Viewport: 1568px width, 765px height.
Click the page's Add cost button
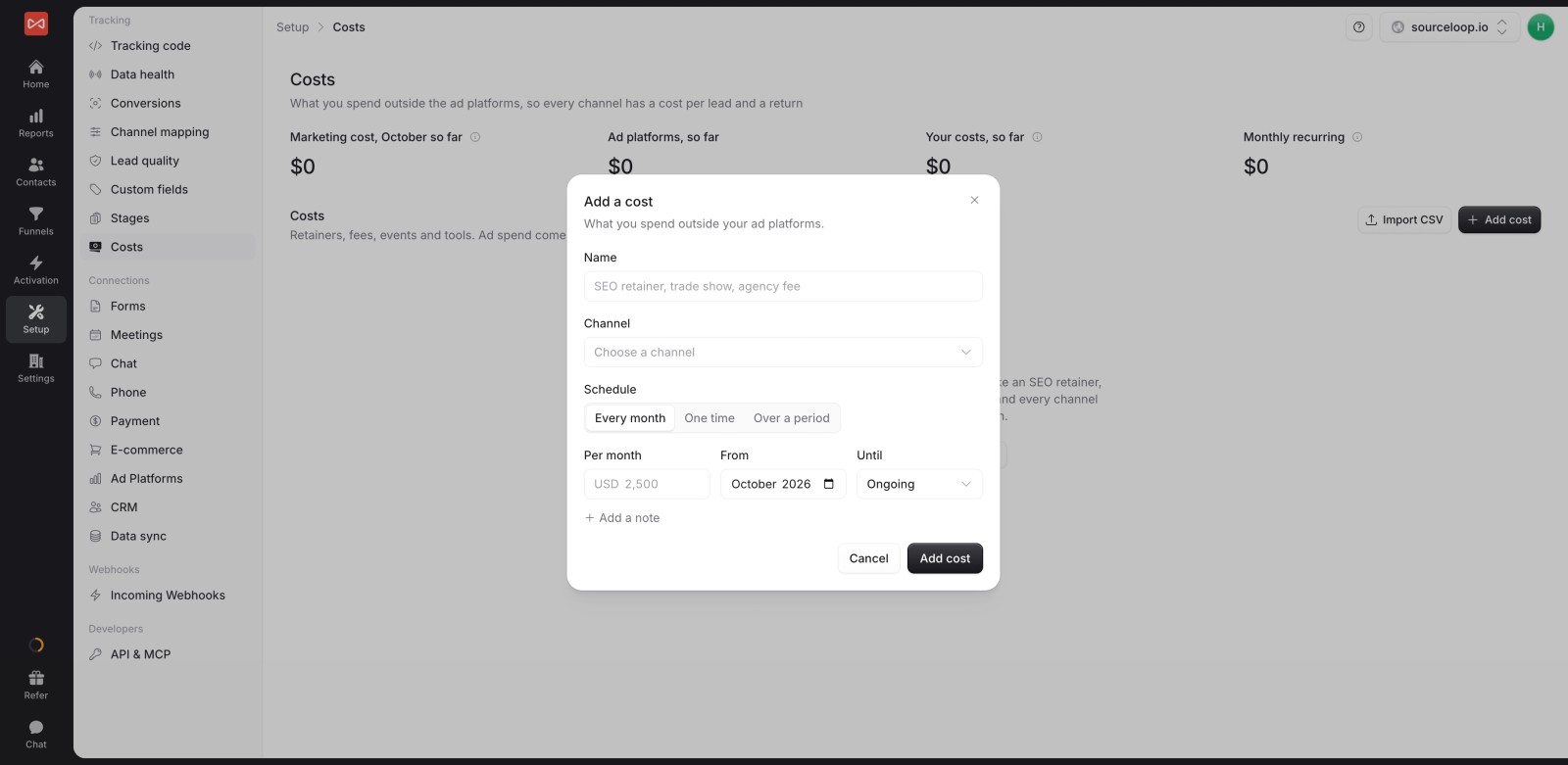1499,220
